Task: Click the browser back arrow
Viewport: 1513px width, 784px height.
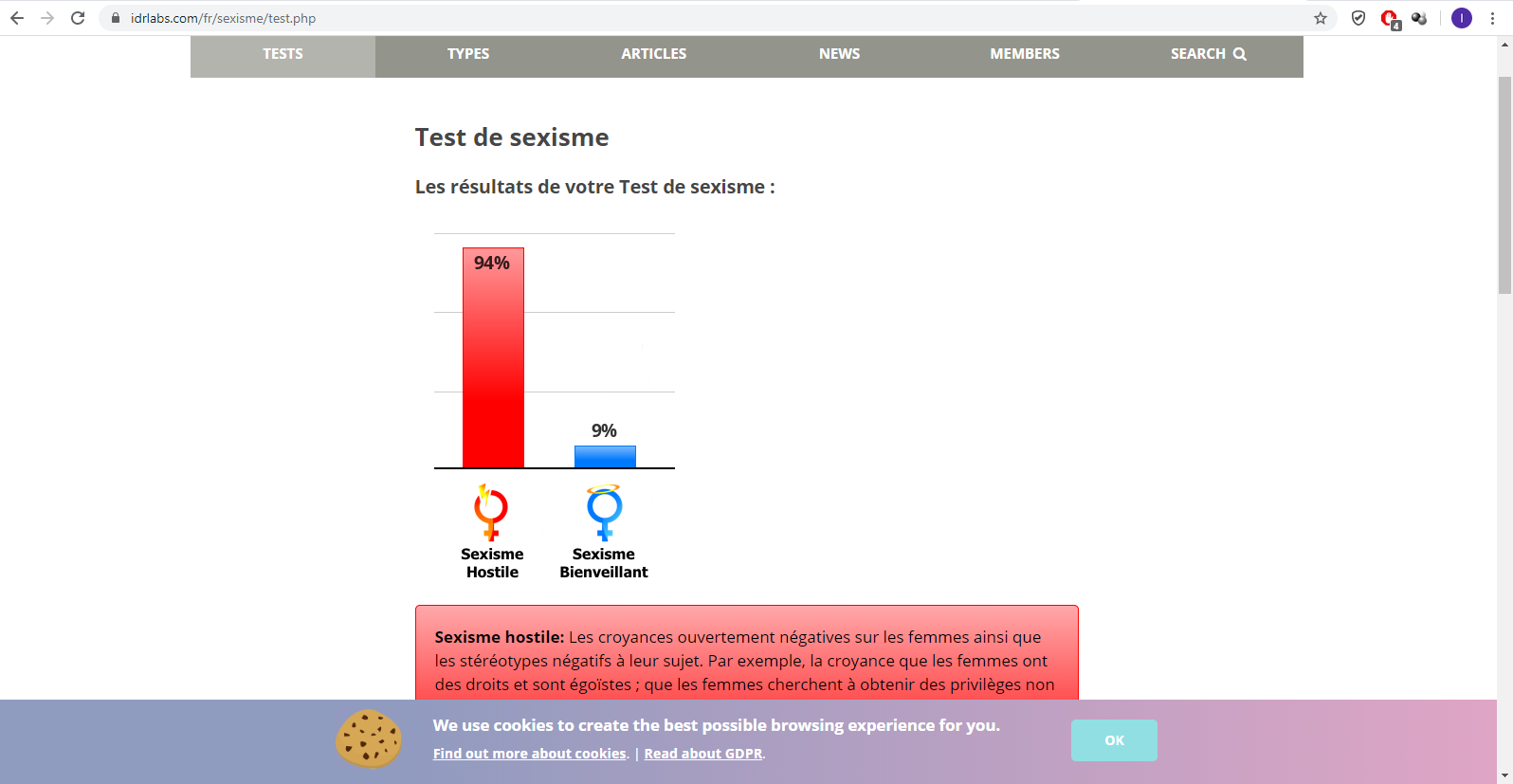Action: [x=17, y=18]
